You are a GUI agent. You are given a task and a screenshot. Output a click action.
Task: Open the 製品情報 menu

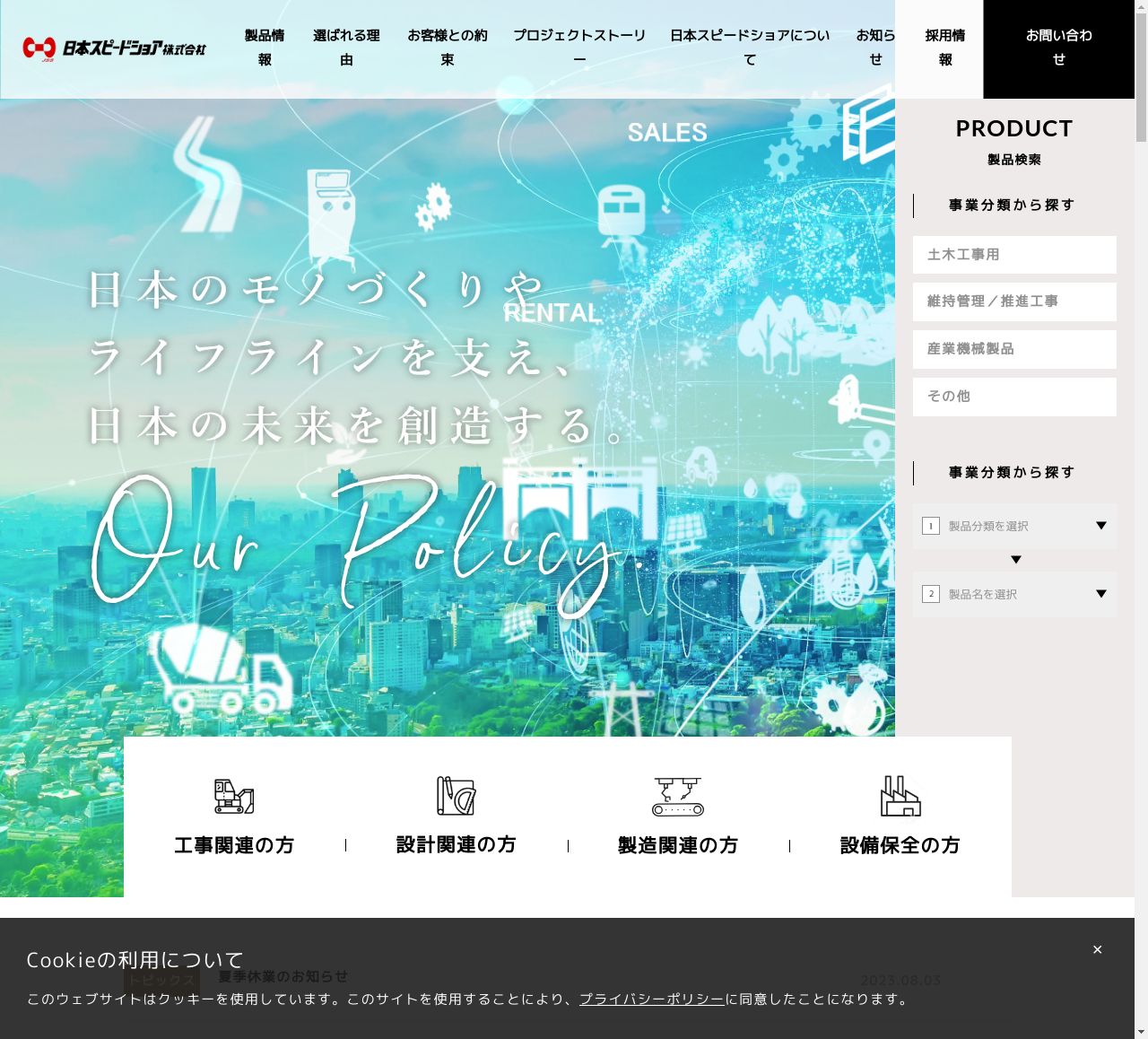(265, 48)
